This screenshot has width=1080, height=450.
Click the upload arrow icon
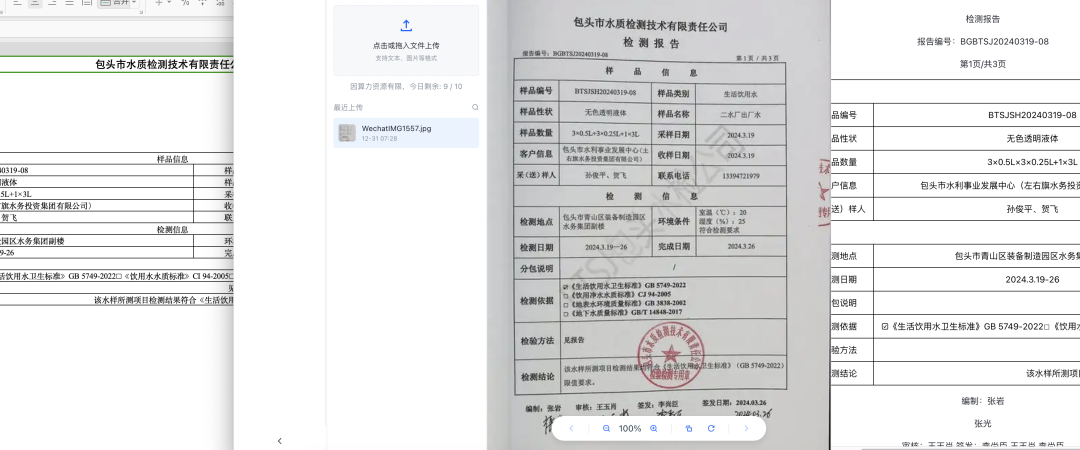pos(406,25)
